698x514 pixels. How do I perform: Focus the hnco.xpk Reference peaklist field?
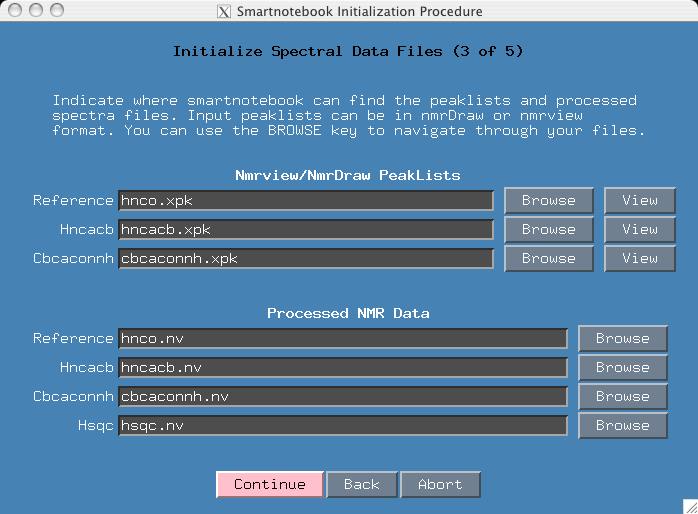pyautogui.click(x=305, y=200)
